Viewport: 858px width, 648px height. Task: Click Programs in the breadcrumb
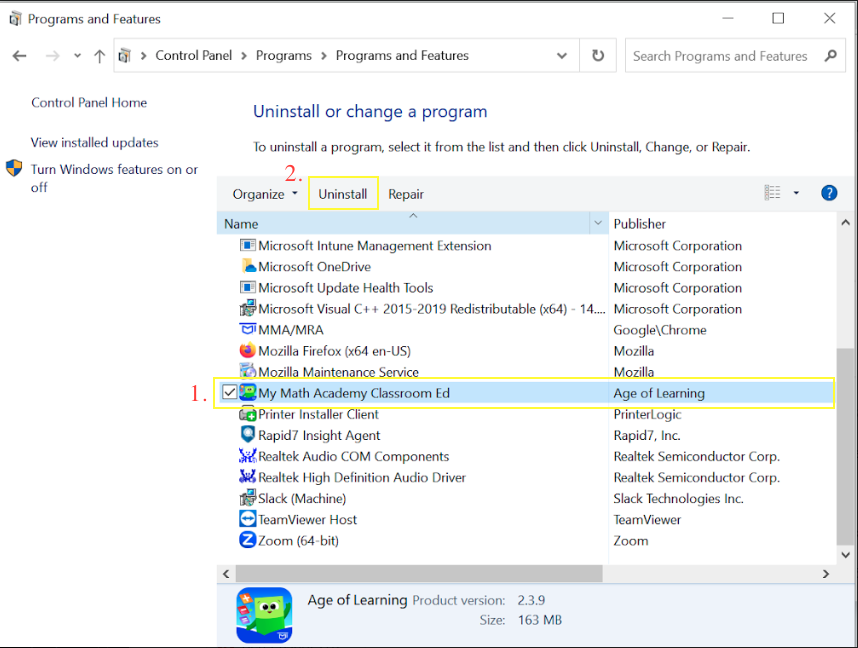283,55
